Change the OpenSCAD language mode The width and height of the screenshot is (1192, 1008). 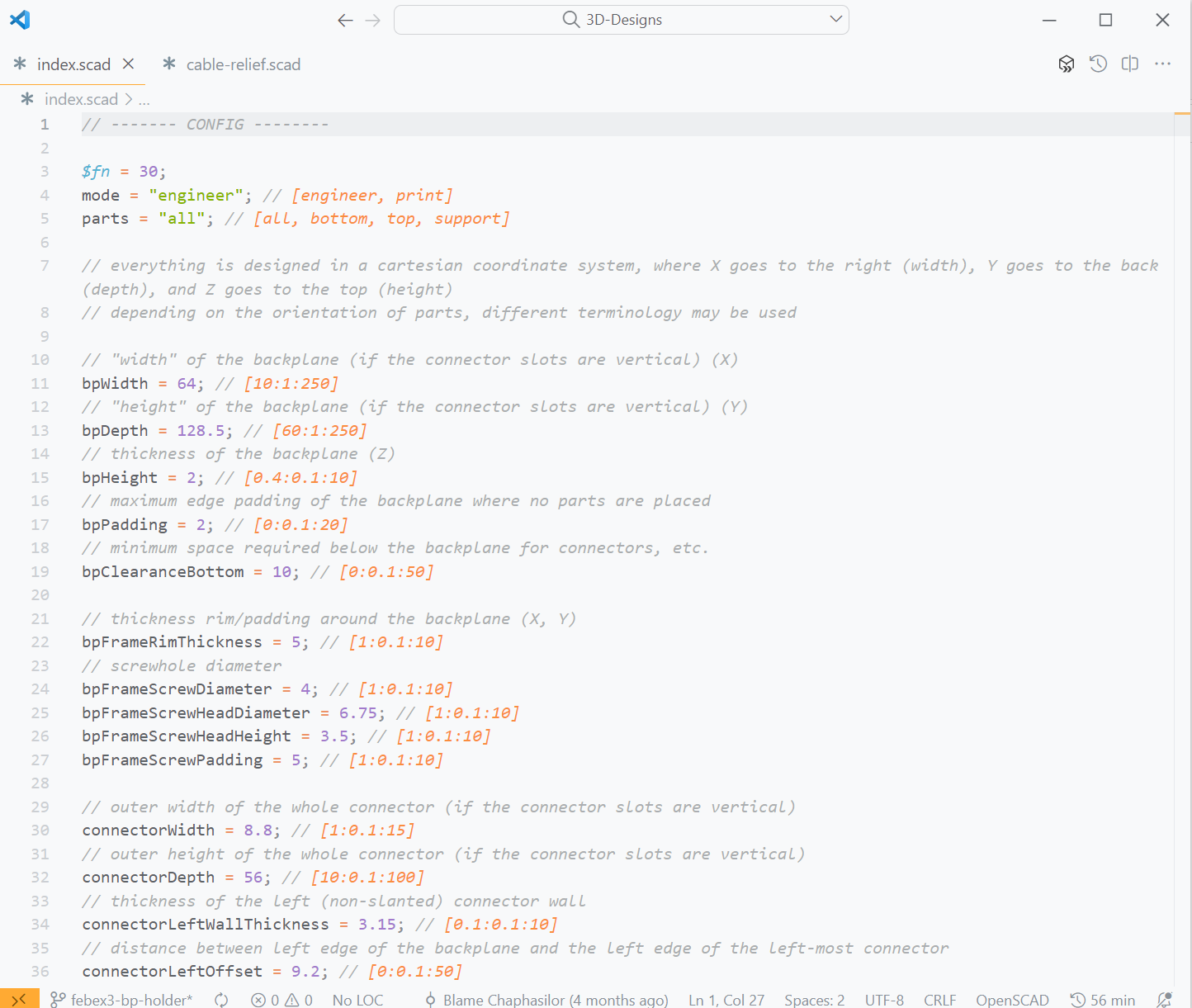click(x=1012, y=1000)
